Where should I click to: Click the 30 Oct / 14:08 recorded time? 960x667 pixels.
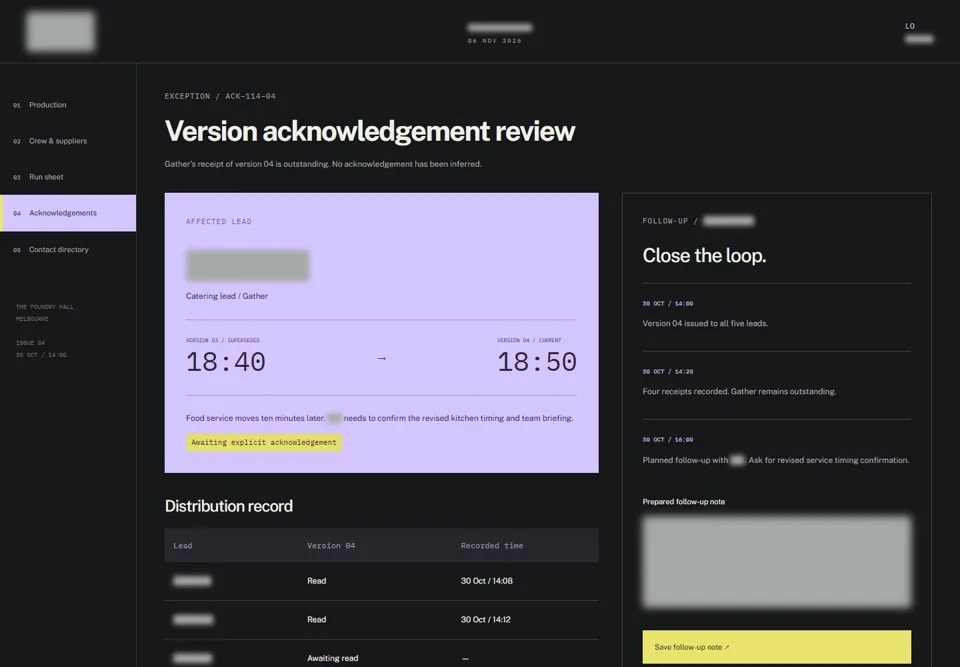pyautogui.click(x=487, y=581)
